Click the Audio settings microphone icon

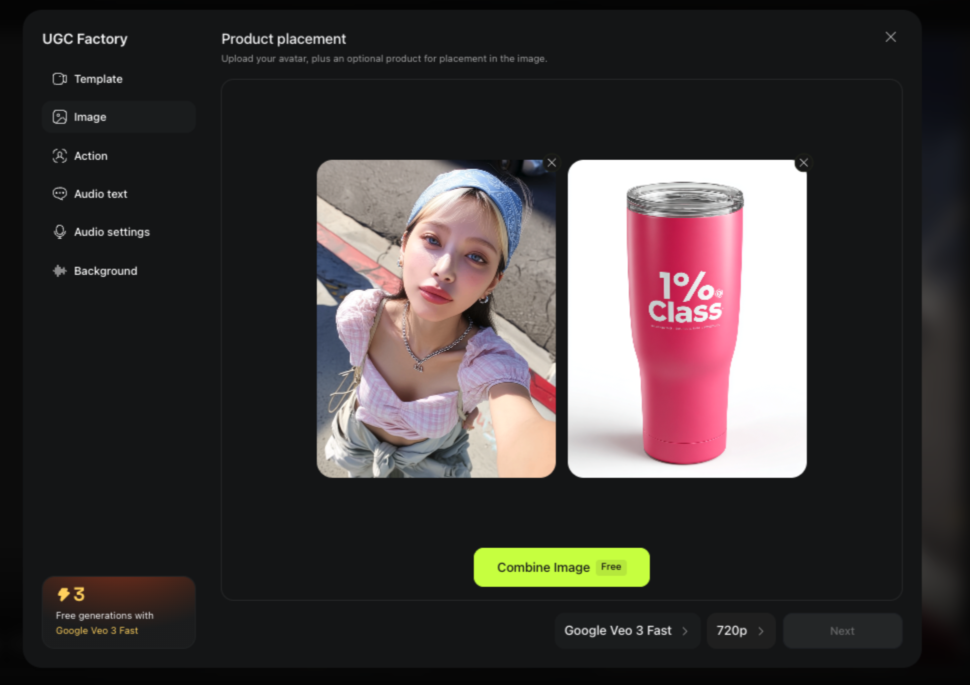(x=59, y=232)
